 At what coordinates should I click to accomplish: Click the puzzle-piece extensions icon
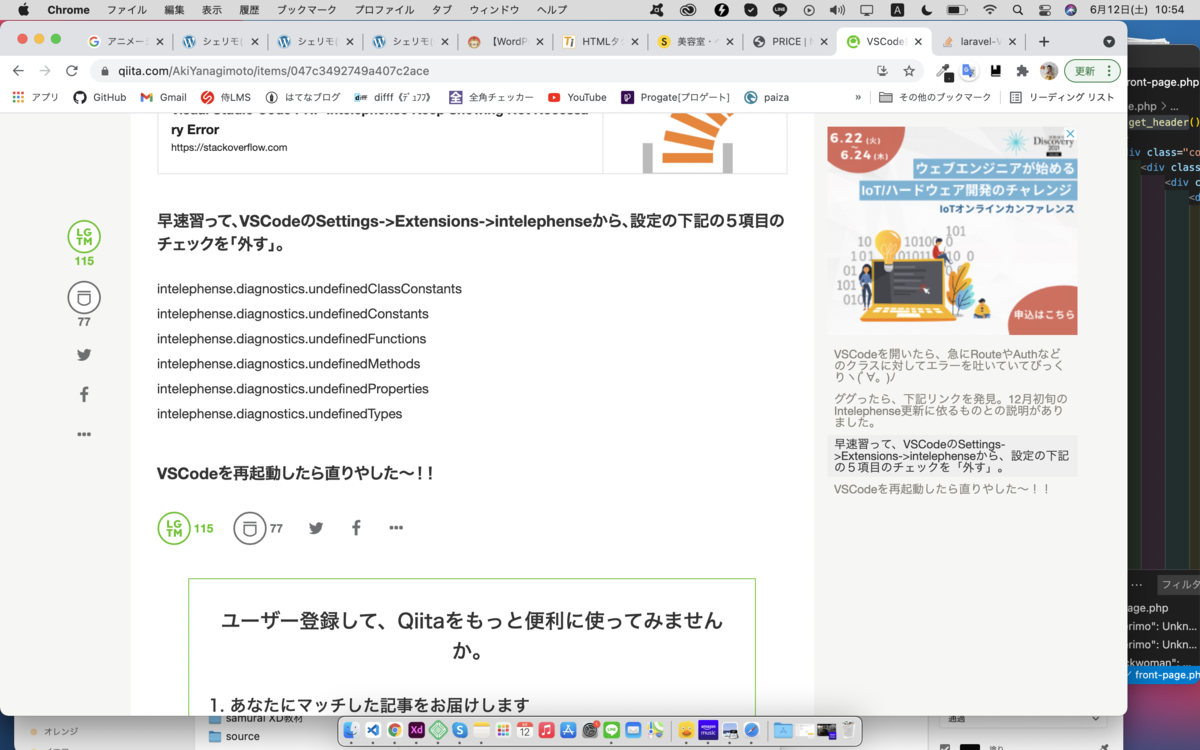pyautogui.click(x=1023, y=72)
